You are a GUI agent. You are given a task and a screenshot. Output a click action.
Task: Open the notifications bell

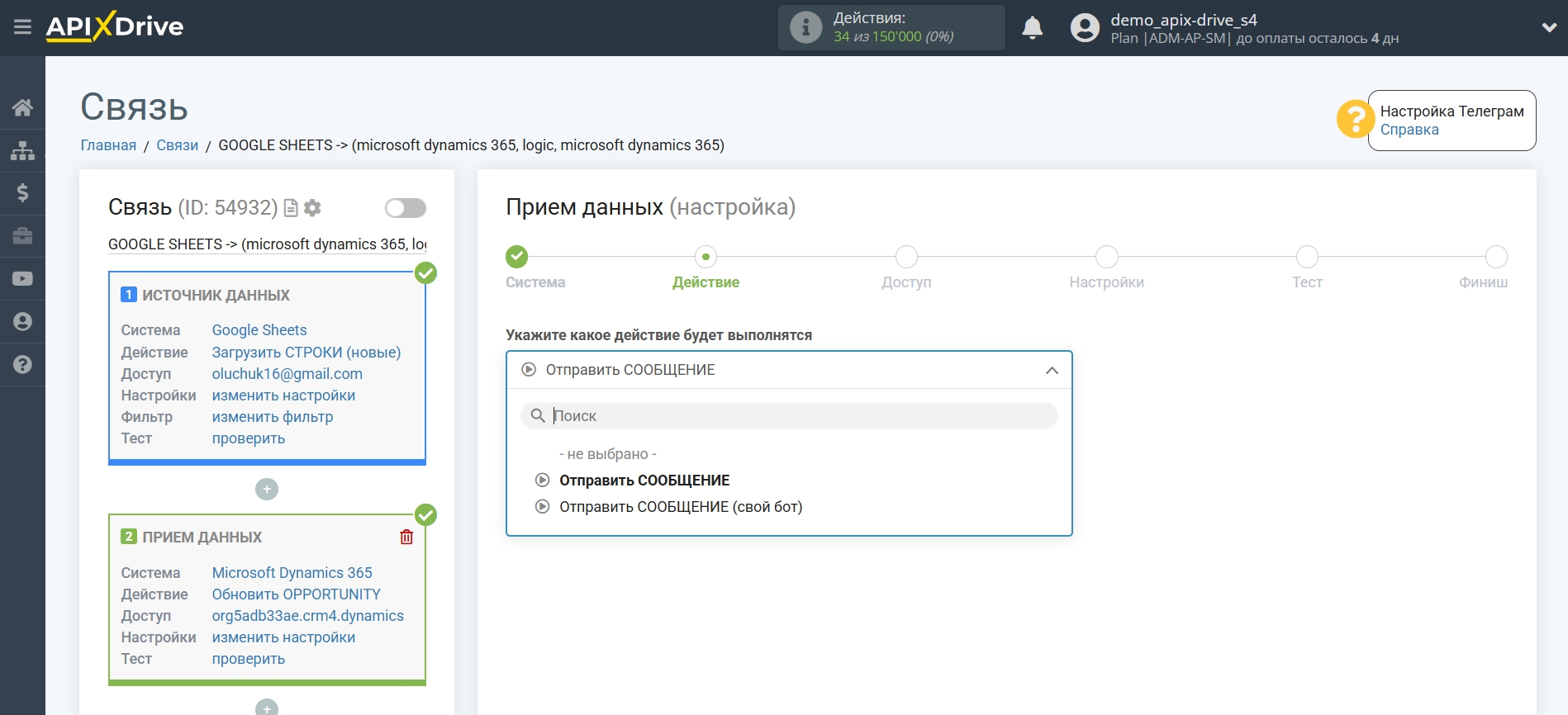click(1032, 28)
